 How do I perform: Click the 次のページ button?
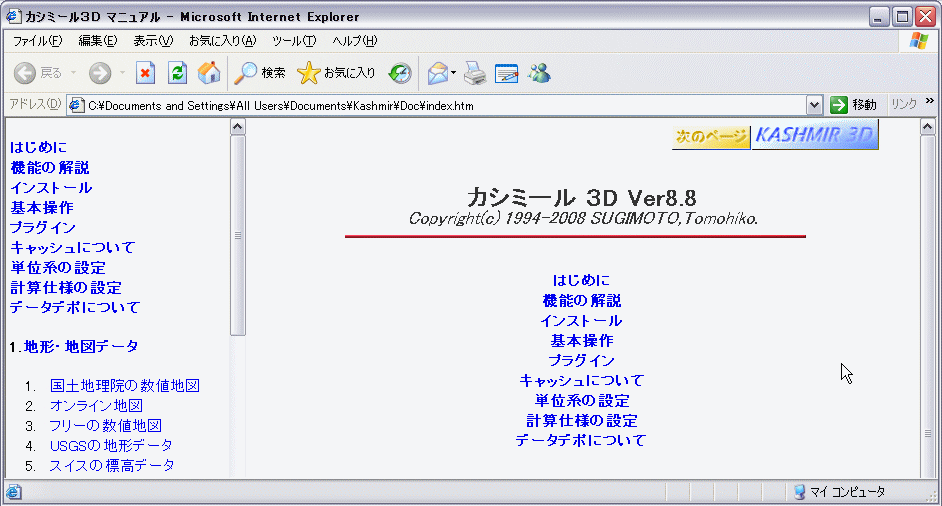(x=711, y=136)
